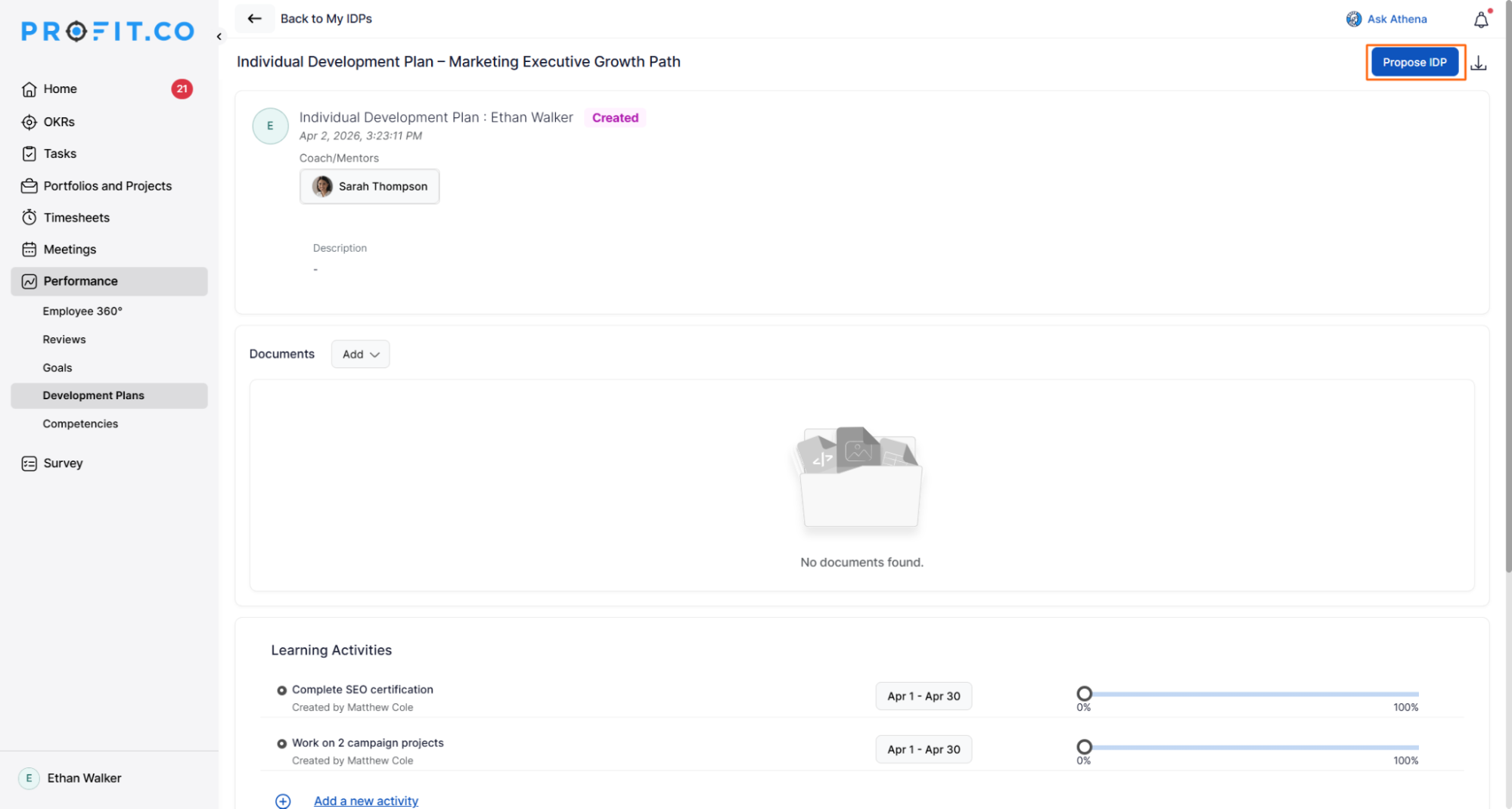Click the Add a new activity link

coord(365,801)
